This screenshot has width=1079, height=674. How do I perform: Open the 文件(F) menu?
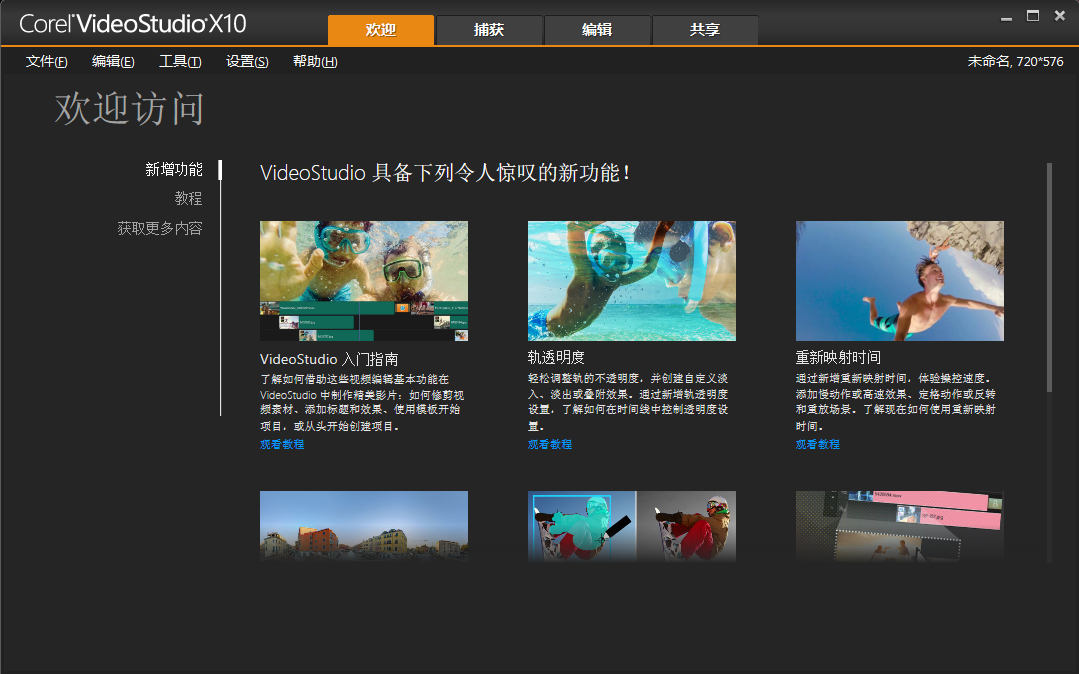coord(47,61)
